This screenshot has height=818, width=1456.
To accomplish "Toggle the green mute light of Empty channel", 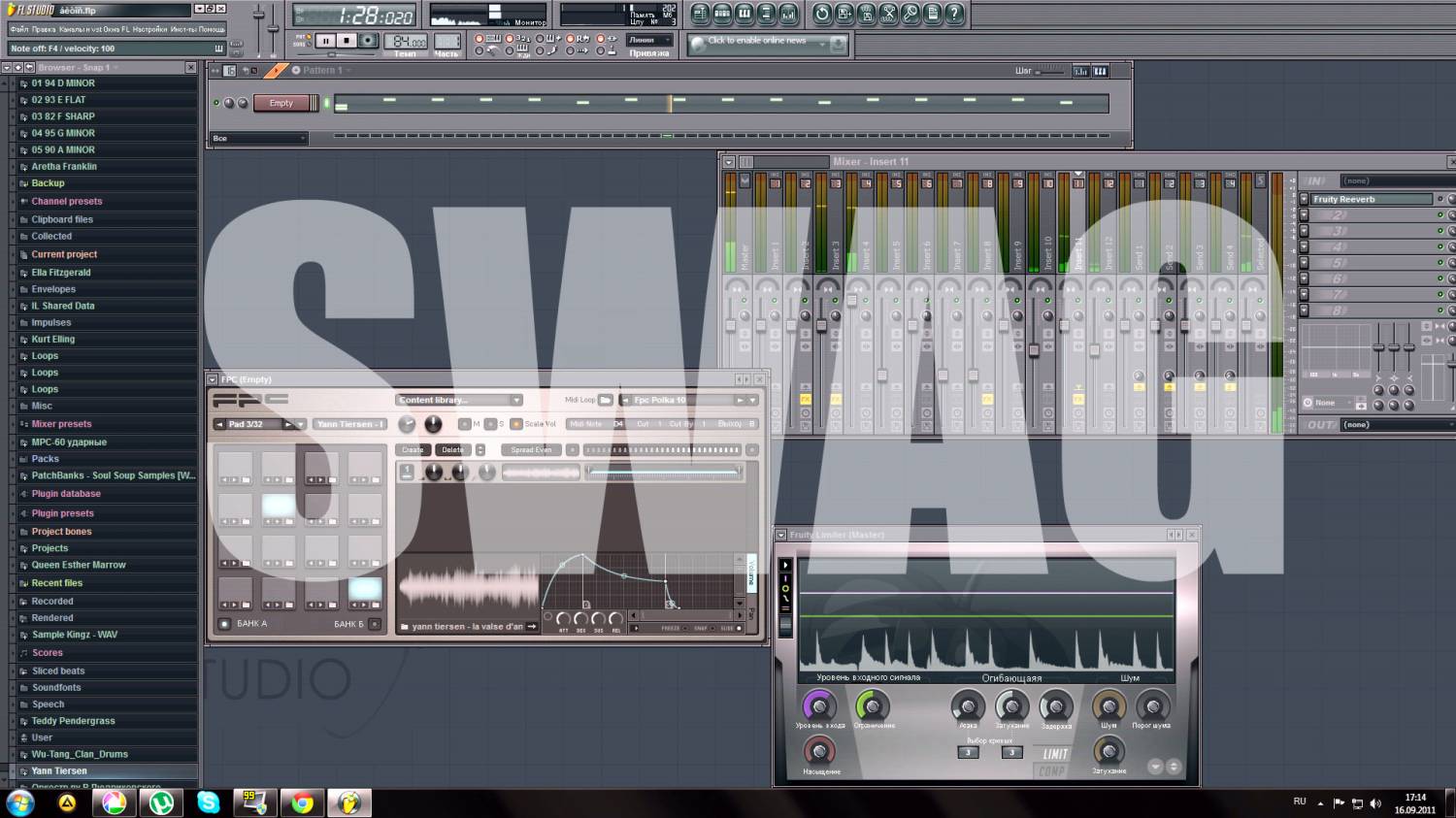I will tap(216, 103).
